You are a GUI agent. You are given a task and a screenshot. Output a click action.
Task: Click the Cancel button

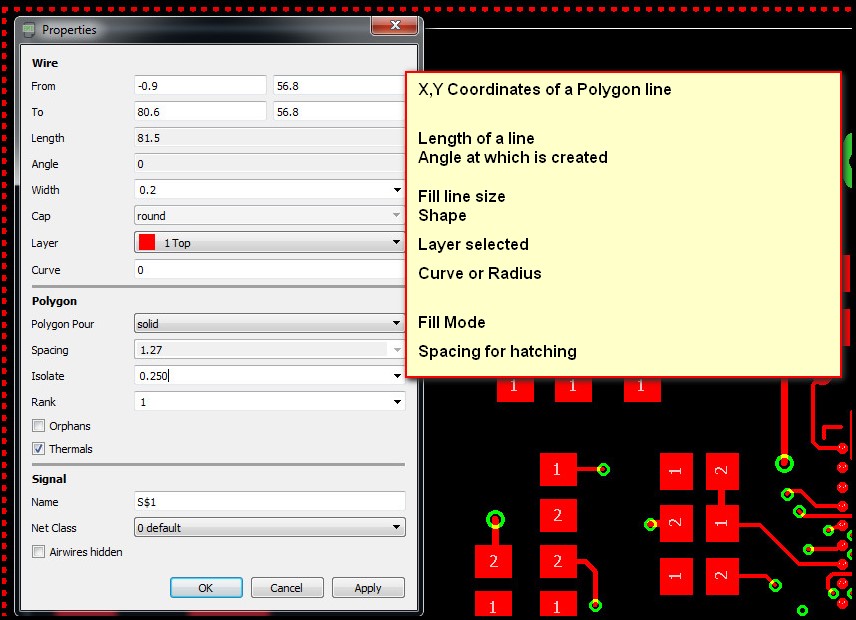[x=287, y=588]
